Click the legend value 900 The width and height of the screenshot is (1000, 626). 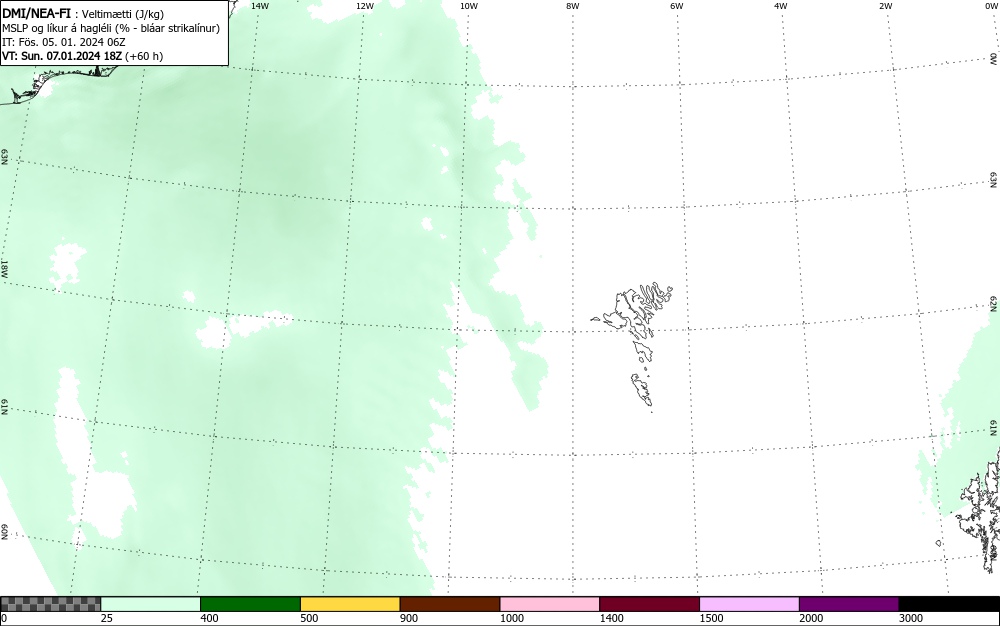[409, 618]
